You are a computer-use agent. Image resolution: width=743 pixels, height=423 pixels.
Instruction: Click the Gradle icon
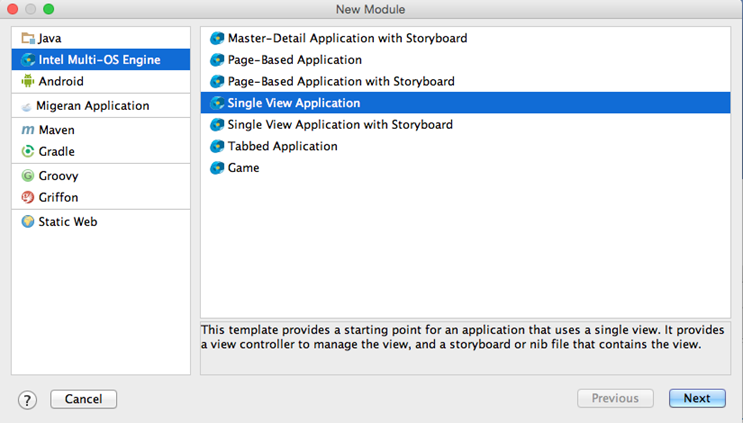click(x=28, y=151)
